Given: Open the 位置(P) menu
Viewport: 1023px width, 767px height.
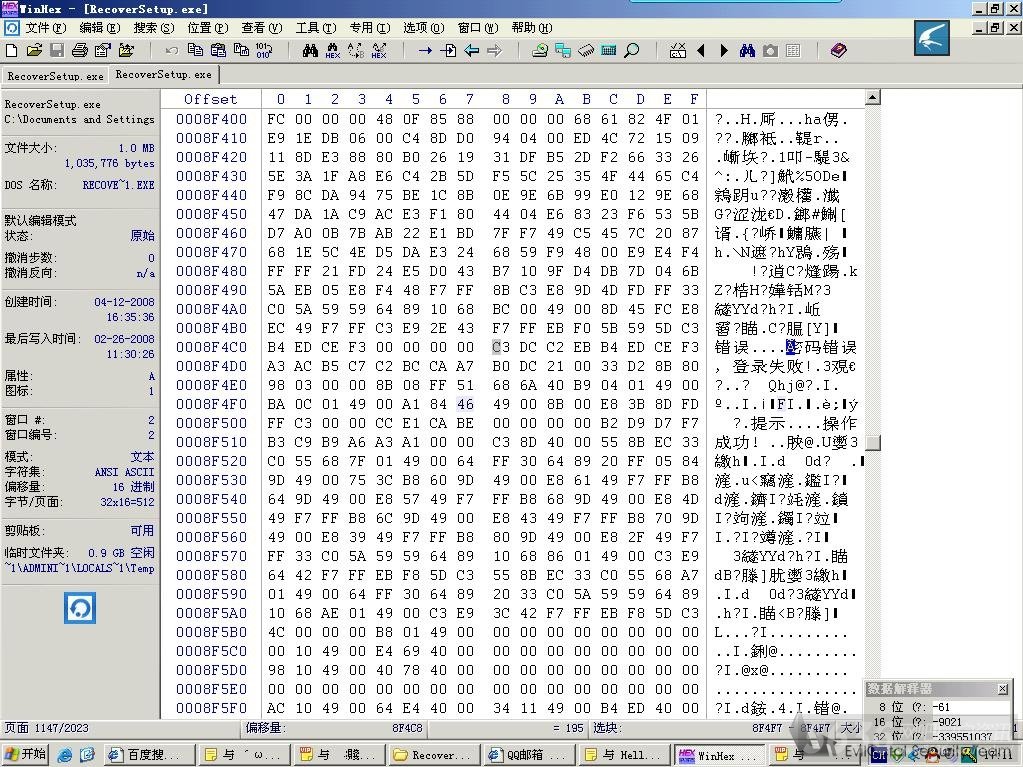Looking at the screenshot, I should 207,28.
